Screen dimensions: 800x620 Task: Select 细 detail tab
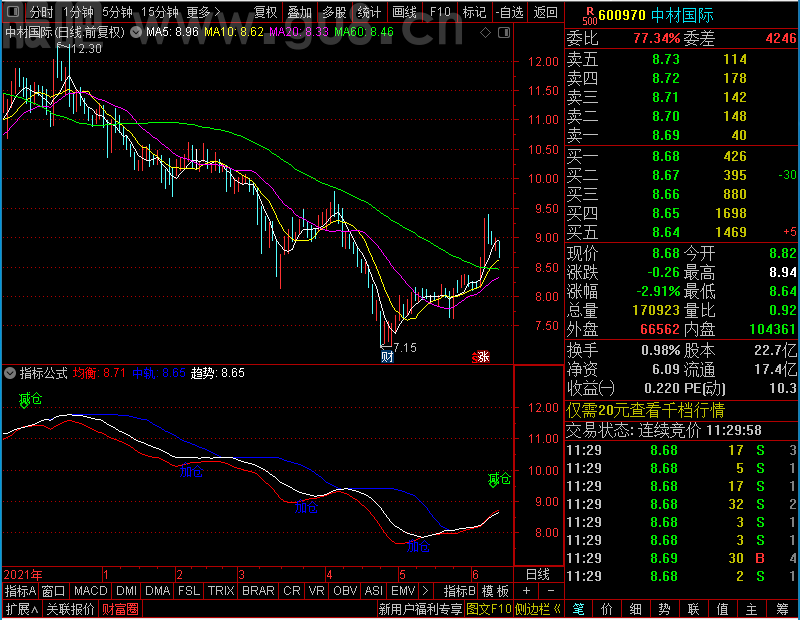tap(636, 609)
